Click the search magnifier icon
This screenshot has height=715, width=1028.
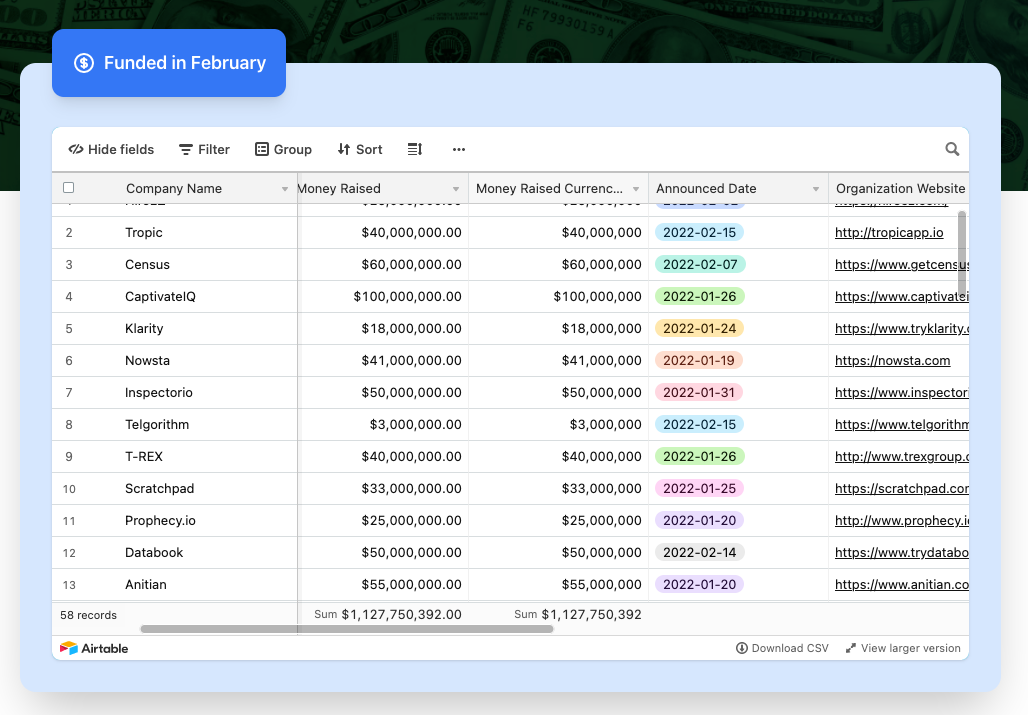952,149
